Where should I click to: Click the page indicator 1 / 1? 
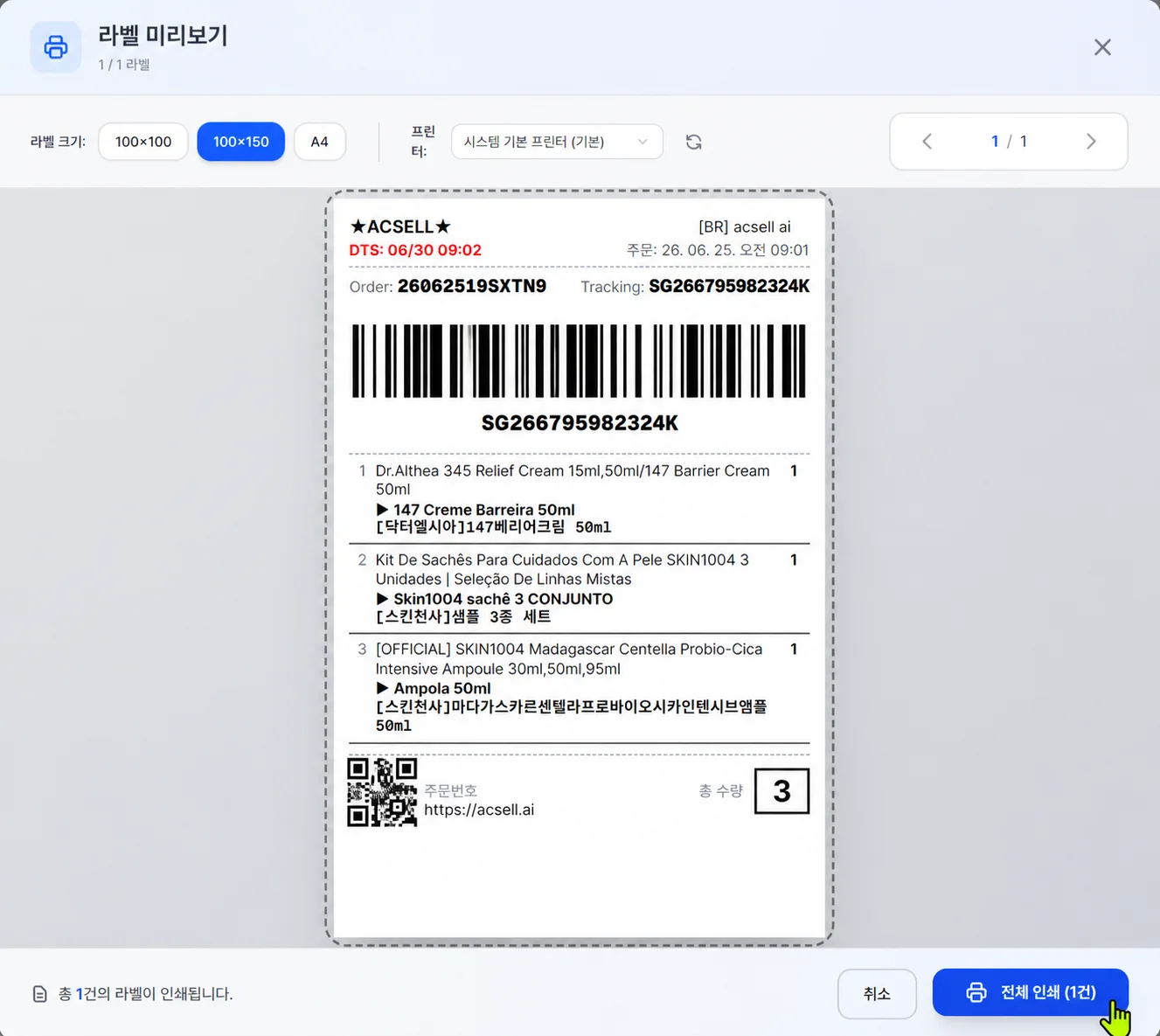pyautogui.click(x=1009, y=142)
